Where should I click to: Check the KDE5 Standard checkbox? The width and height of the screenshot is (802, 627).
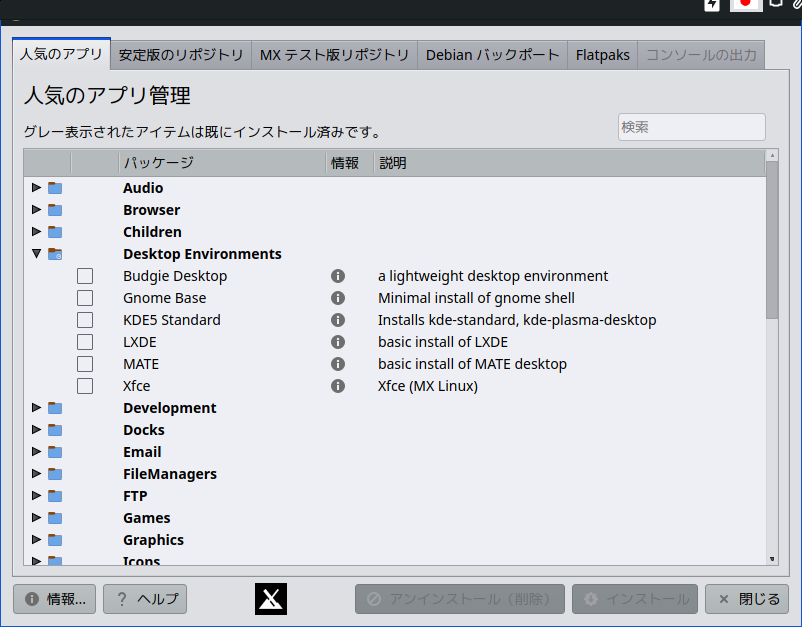pyautogui.click(x=85, y=320)
